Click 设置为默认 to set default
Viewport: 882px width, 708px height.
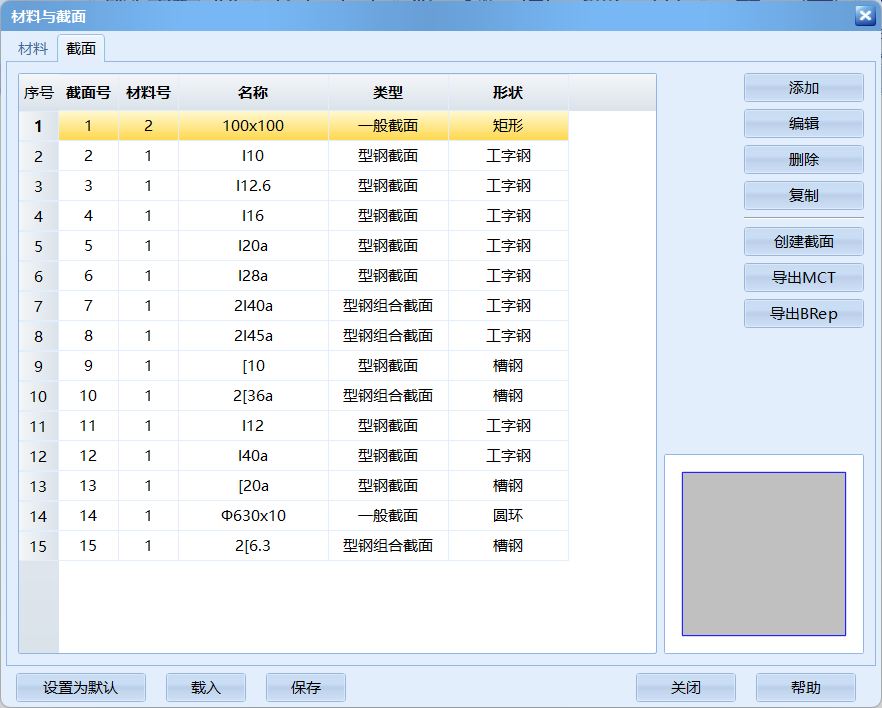[x=81, y=688]
